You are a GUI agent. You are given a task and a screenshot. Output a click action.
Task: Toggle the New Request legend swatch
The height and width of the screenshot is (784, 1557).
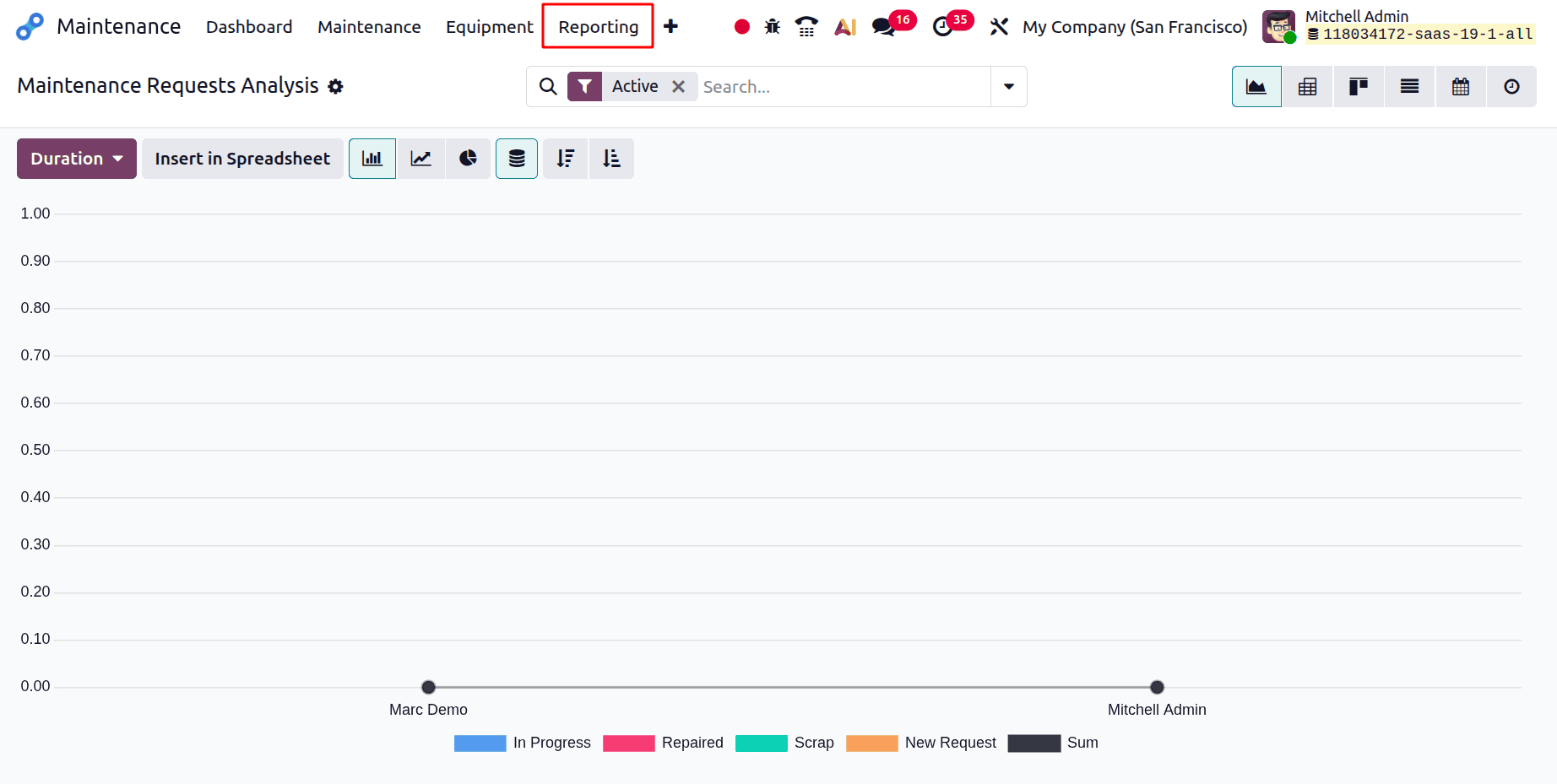click(x=872, y=743)
